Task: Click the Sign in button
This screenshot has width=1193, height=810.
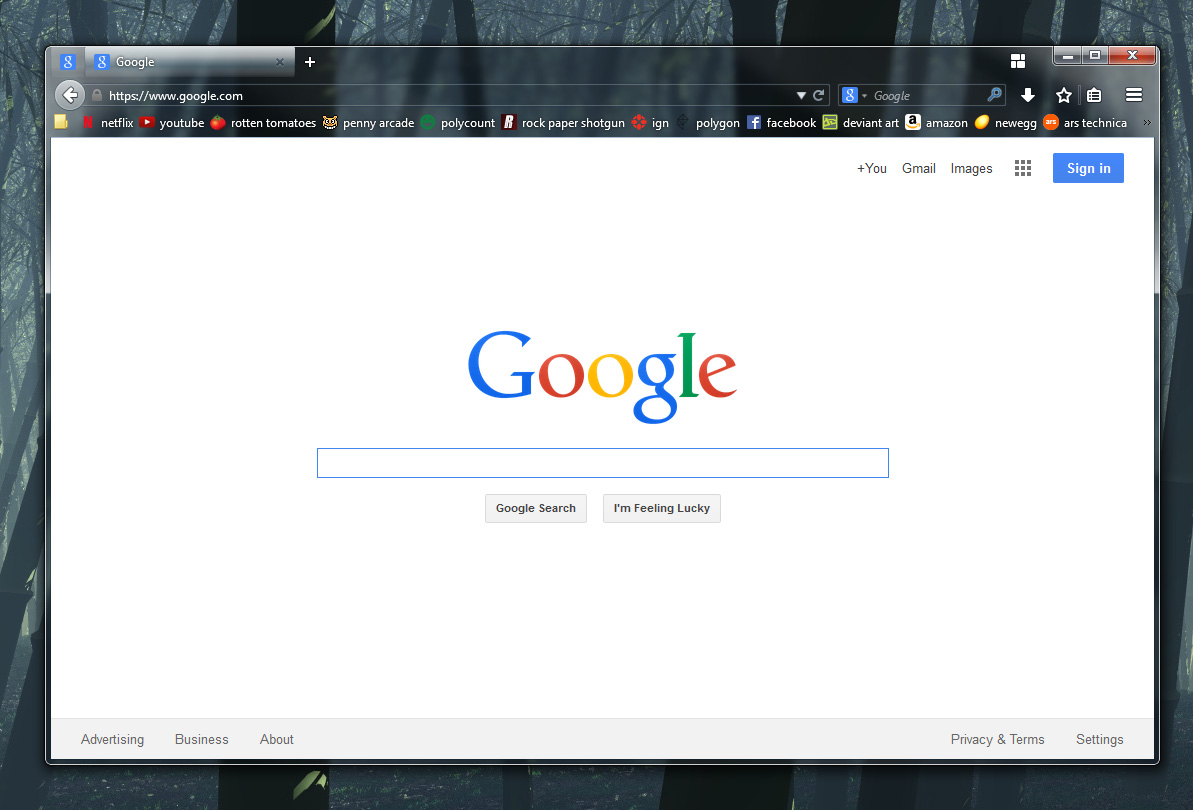Action: click(1088, 168)
